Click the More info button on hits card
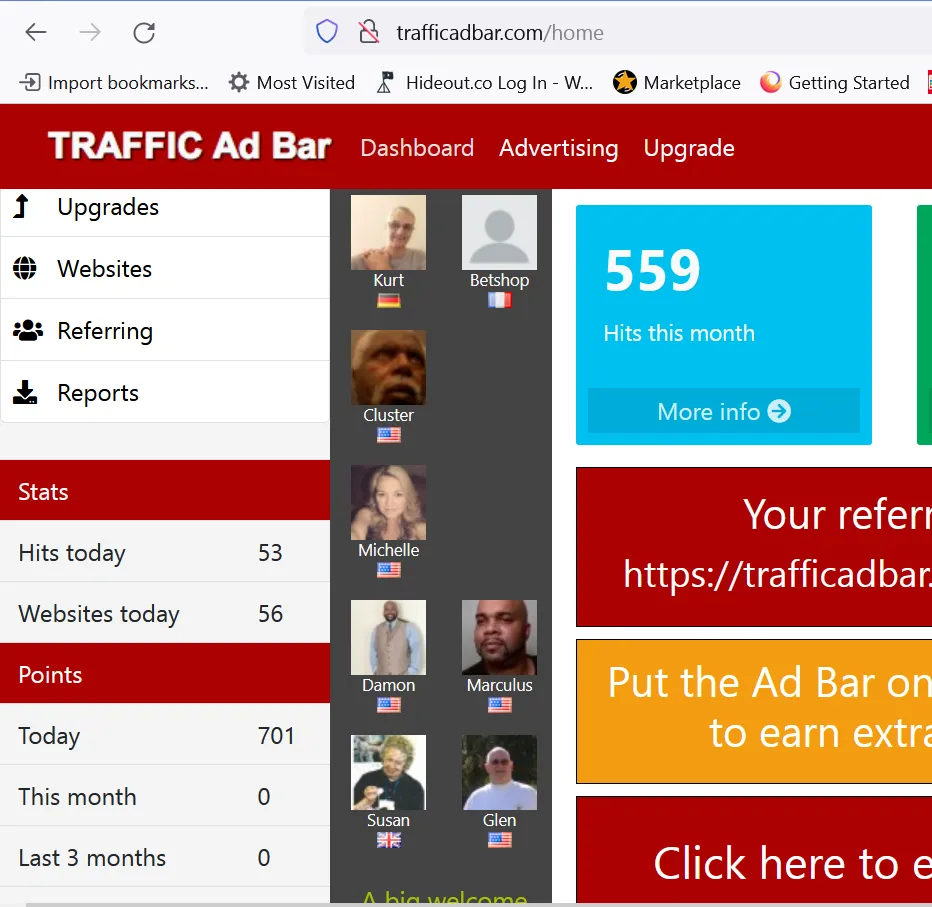 (723, 411)
